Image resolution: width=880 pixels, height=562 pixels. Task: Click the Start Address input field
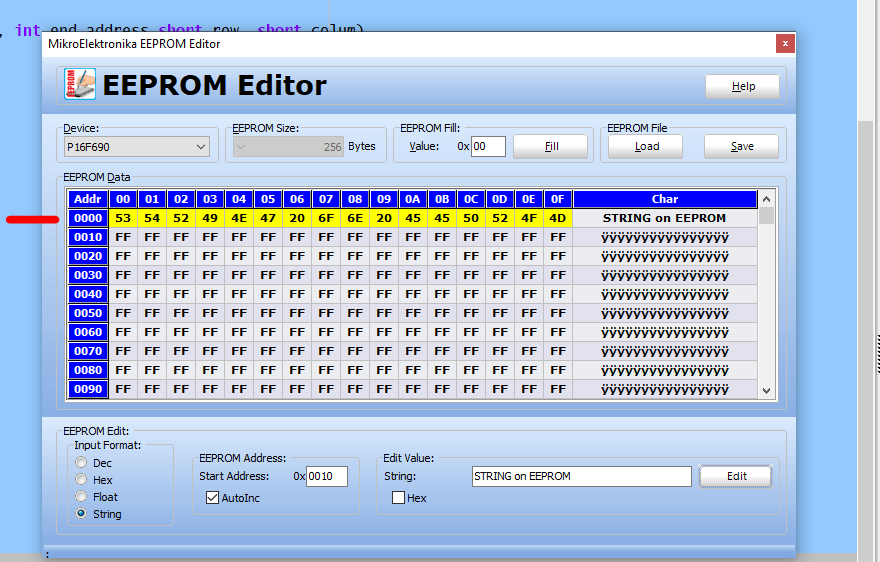pyautogui.click(x=327, y=476)
